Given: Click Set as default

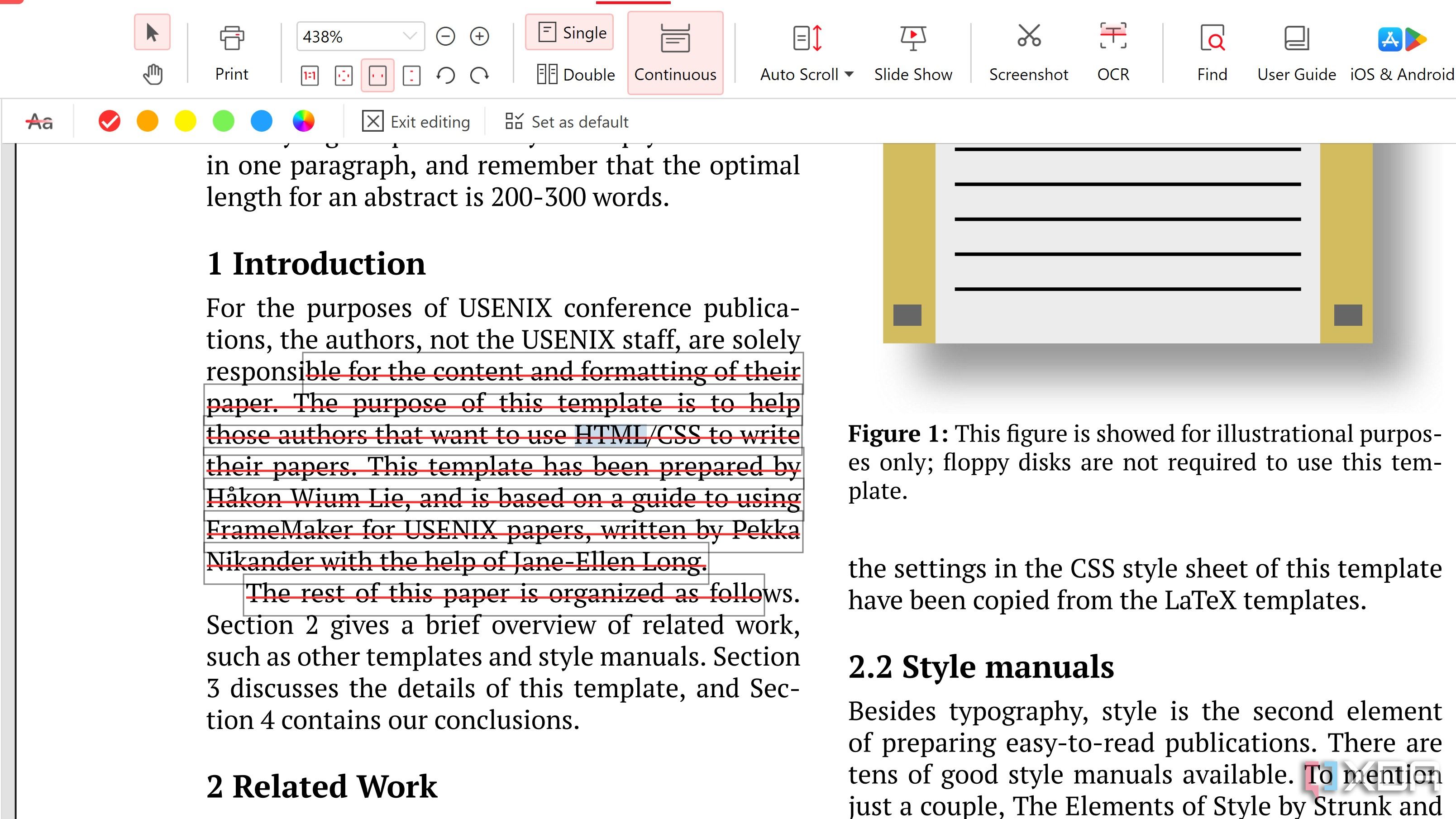Looking at the screenshot, I should [566, 122].
